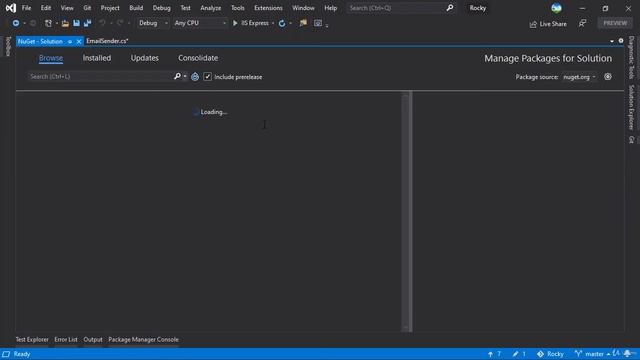The height and width of the screenshot is (360, 640).
Task: Open the View menu
Action: (x=67, y=8)
